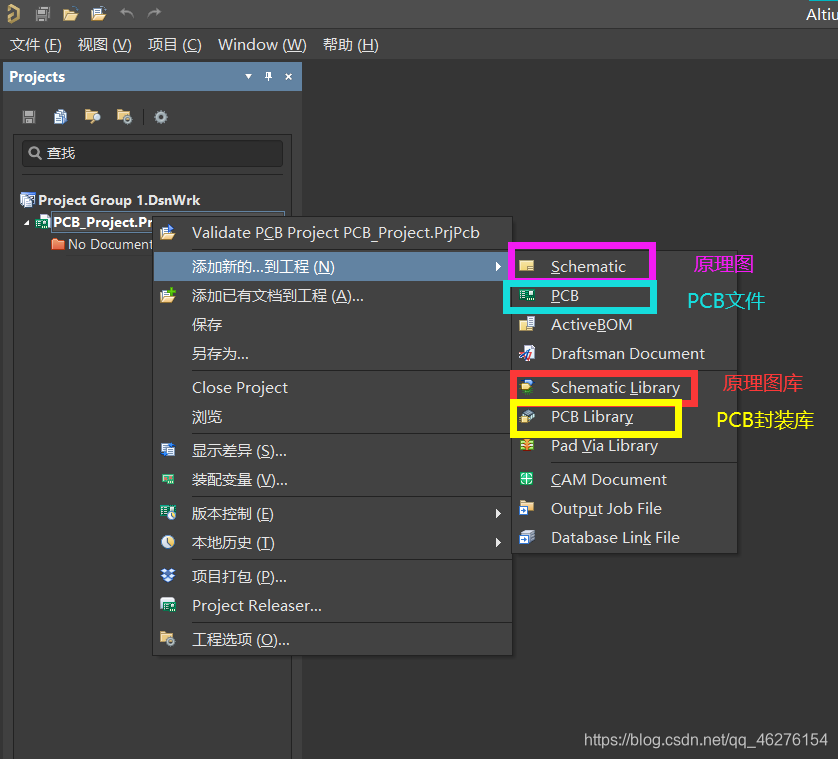Click the save all icon in title bar

pos(42,13)
